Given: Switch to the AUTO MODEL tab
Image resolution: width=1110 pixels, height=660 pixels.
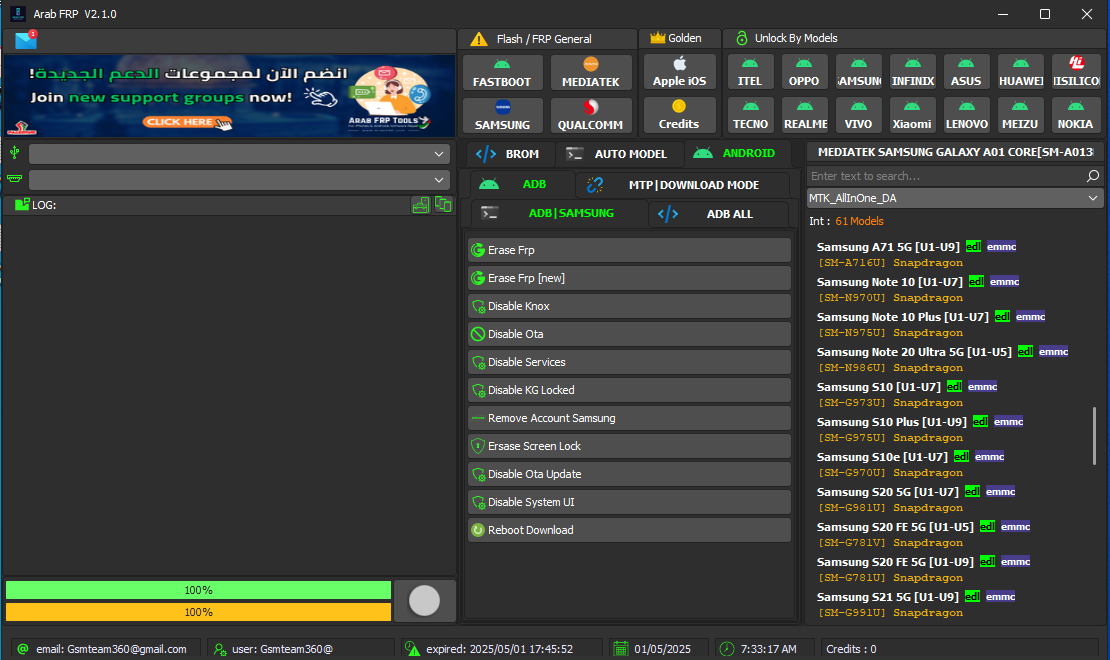Looking at the screenshot, I should point(619,154).
